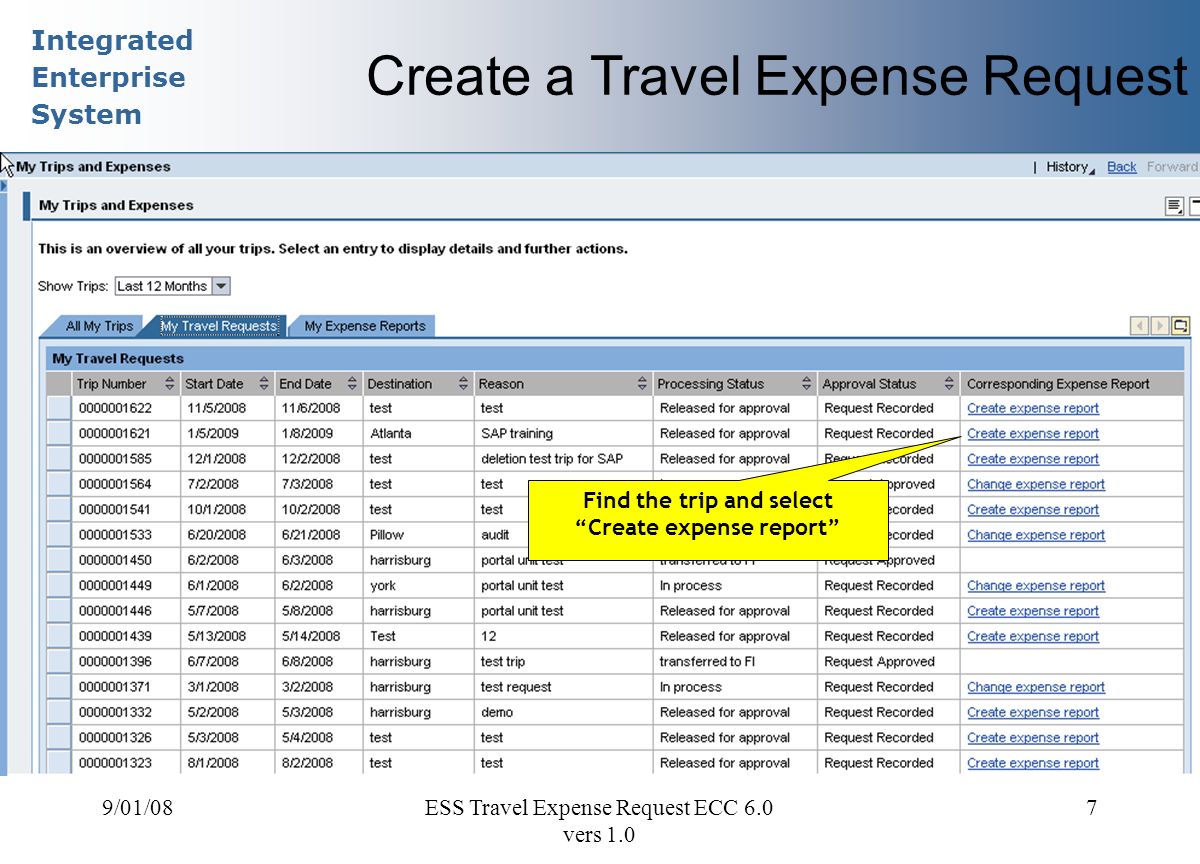The image size is (1200, 864).
Task: Create expense report for trip 0000001585
Action: click(x=1033, y=459)
